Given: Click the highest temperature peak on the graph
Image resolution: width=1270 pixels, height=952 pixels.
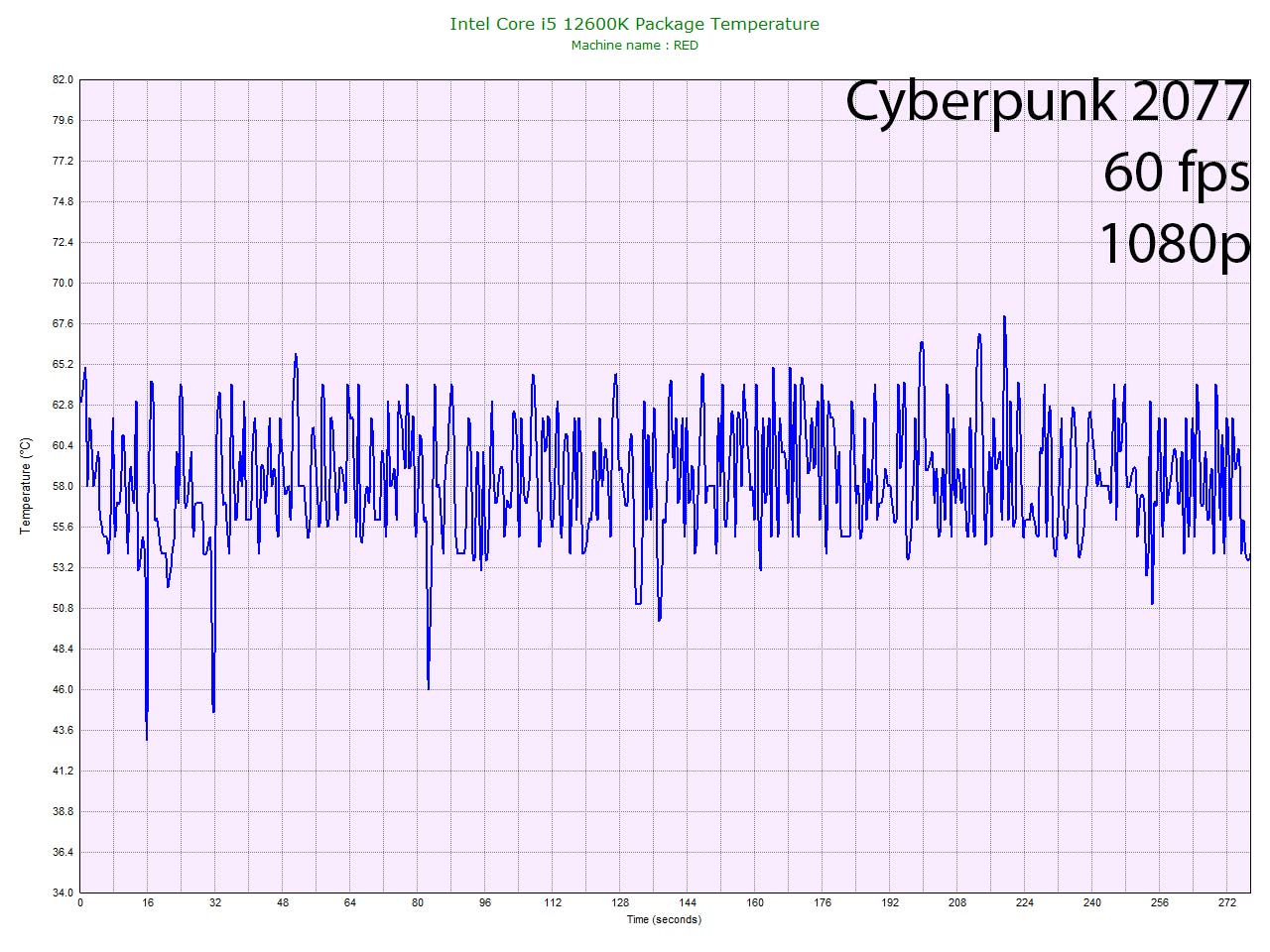Looking at the screenshot, I should [1004, 317].
